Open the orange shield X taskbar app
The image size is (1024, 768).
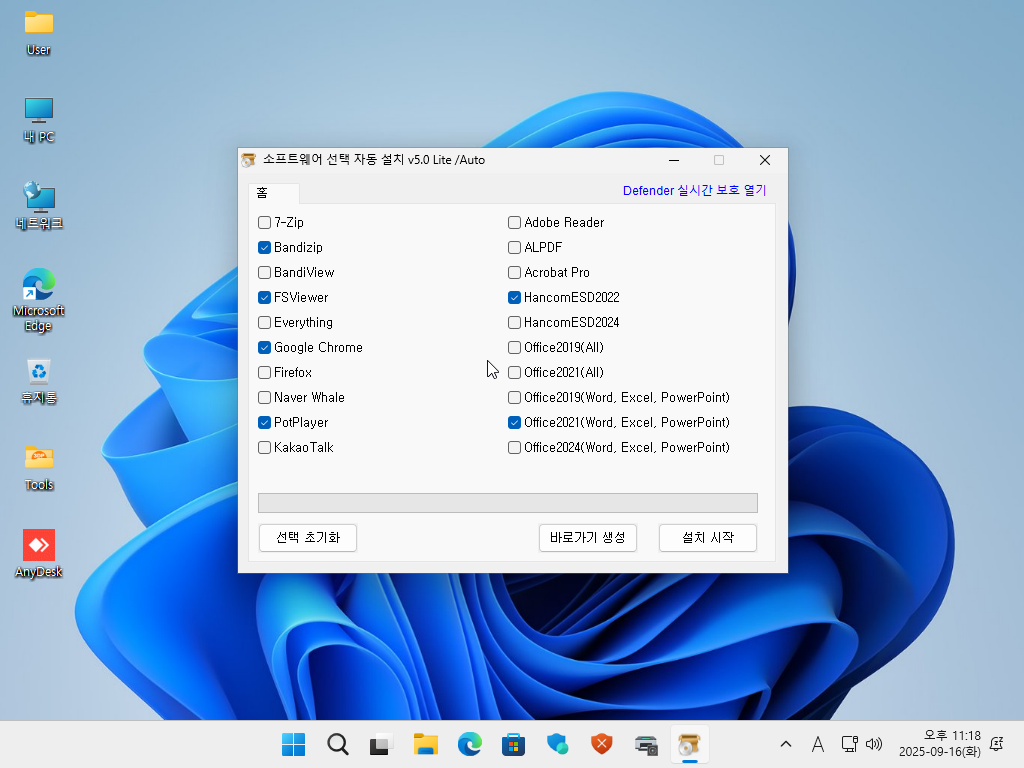(601, 744)
